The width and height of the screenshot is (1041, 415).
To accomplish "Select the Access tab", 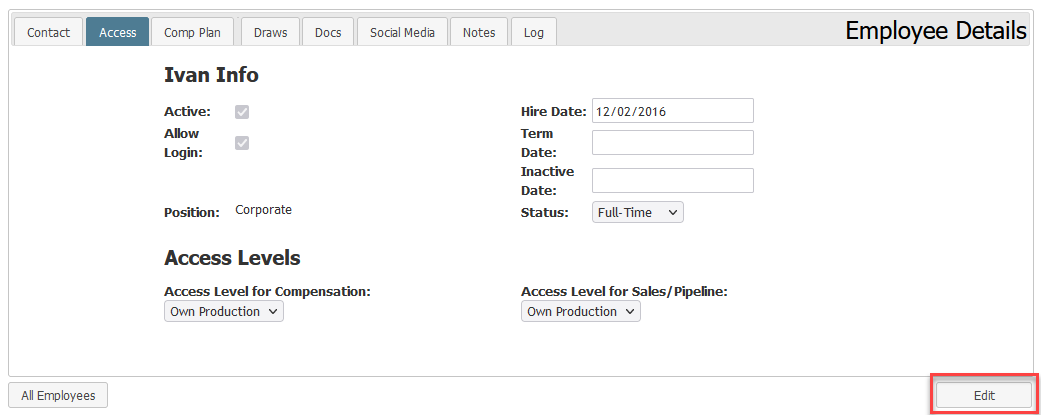I will (118, 32).
